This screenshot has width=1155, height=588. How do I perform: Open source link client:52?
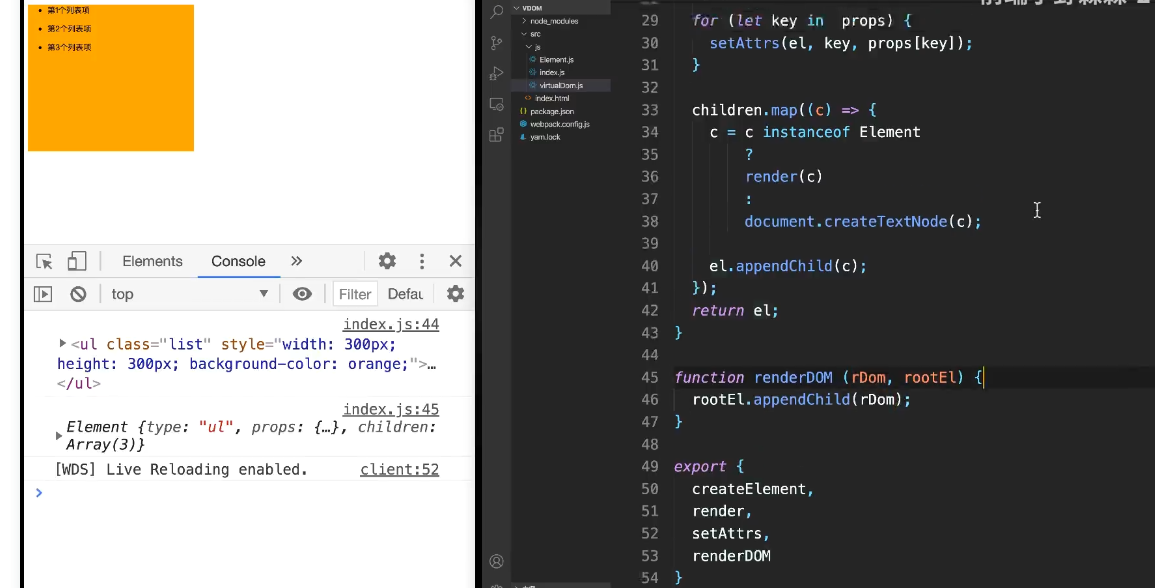[399, 469]
